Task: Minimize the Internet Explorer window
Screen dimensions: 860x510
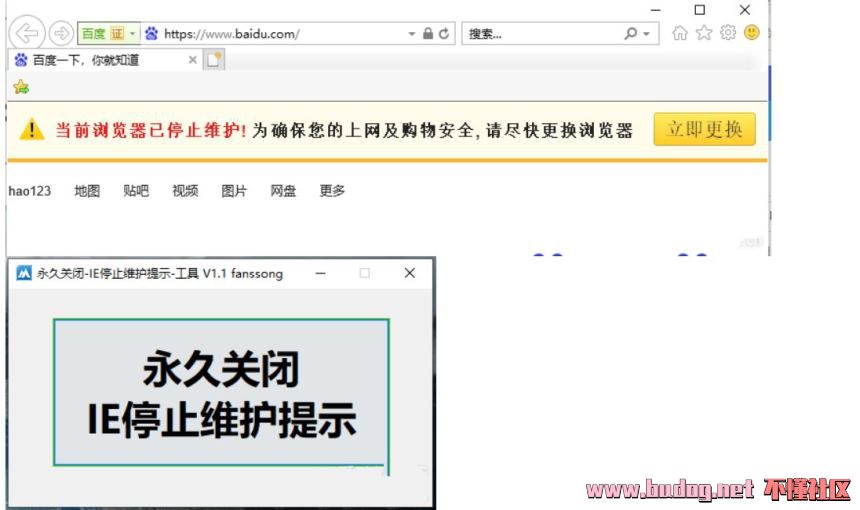Action: 656,10
